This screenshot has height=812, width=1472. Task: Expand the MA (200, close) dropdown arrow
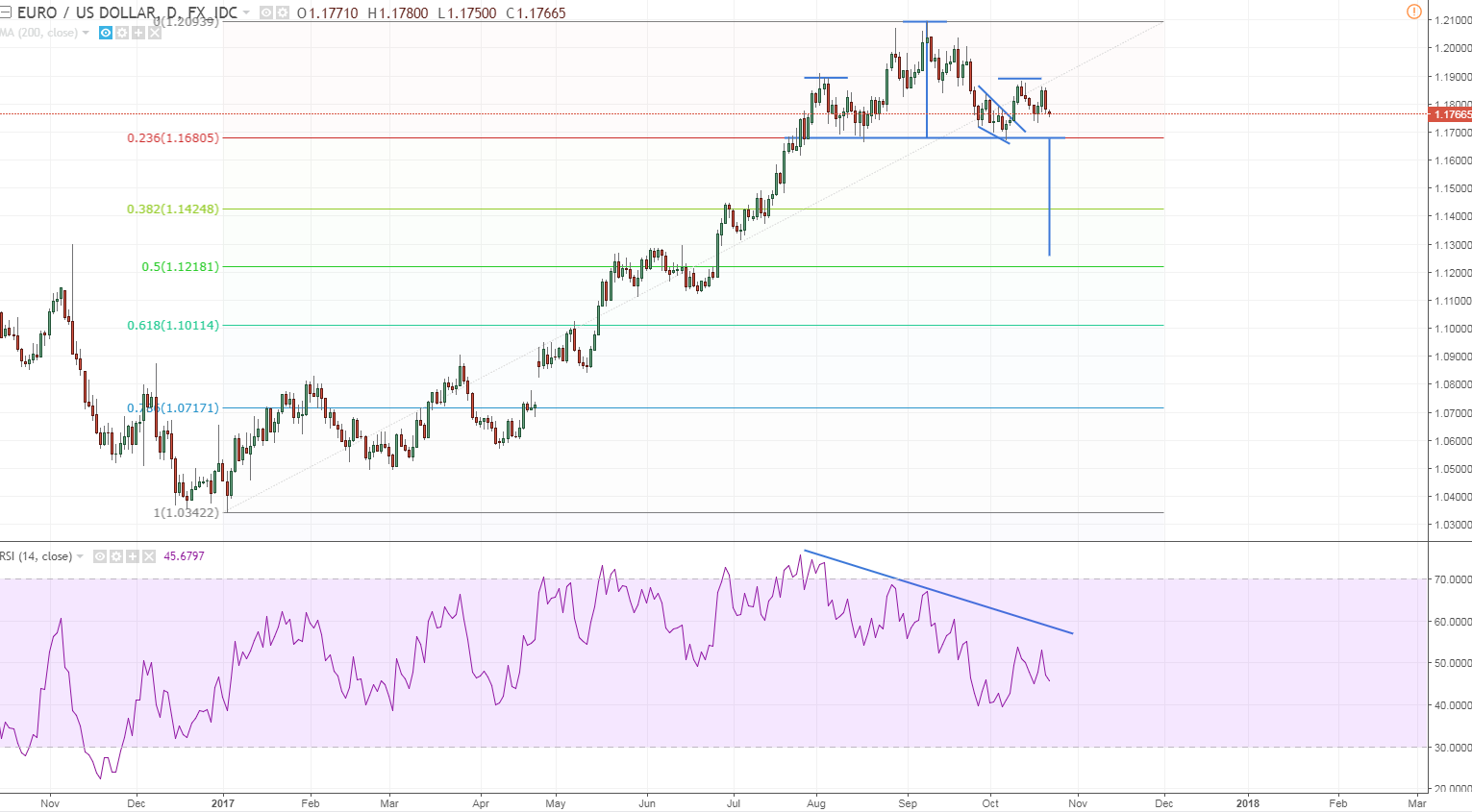pyautogui.click(x=86, y=33)
